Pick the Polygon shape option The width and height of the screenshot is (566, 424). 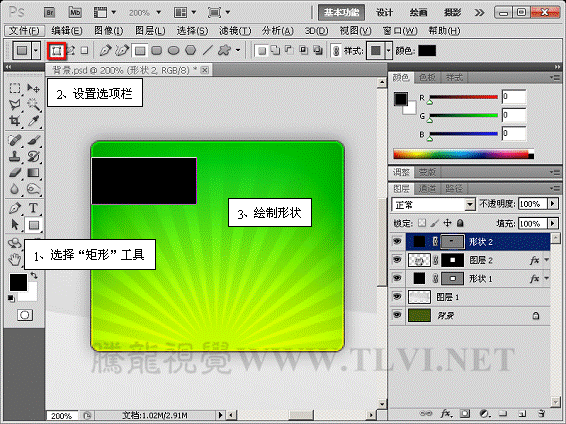click(x=191, y=51)
